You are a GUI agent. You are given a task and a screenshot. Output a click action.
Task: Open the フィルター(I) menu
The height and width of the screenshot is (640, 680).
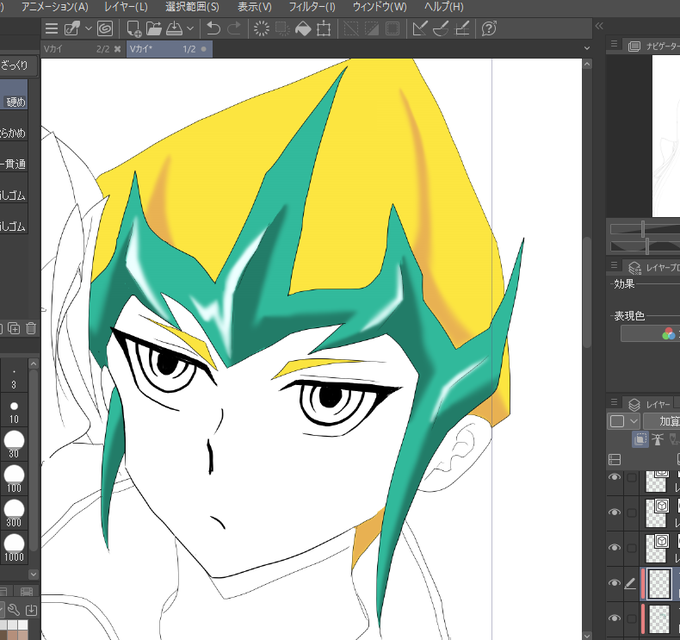point(312,7)
